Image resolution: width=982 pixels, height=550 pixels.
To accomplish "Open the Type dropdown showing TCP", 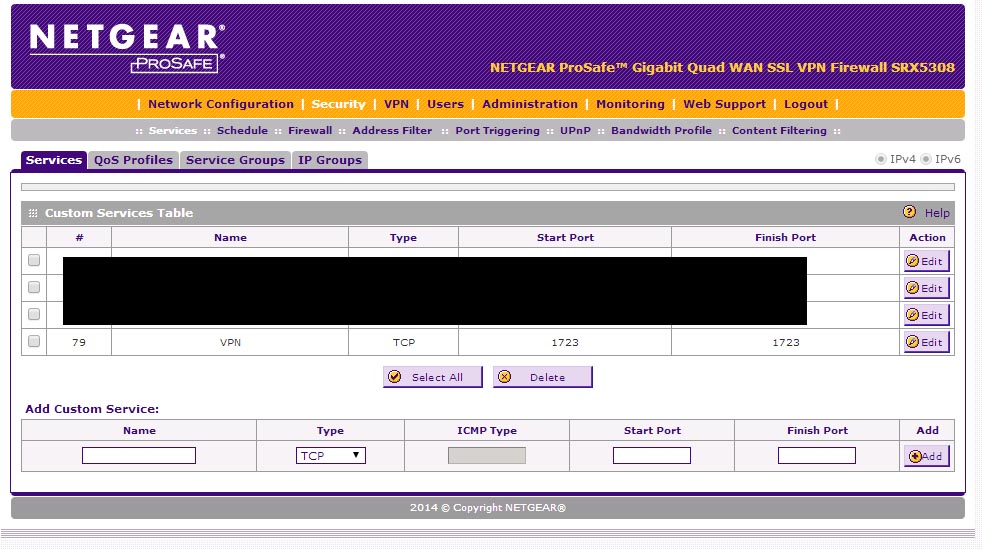I will click(330, 455).
